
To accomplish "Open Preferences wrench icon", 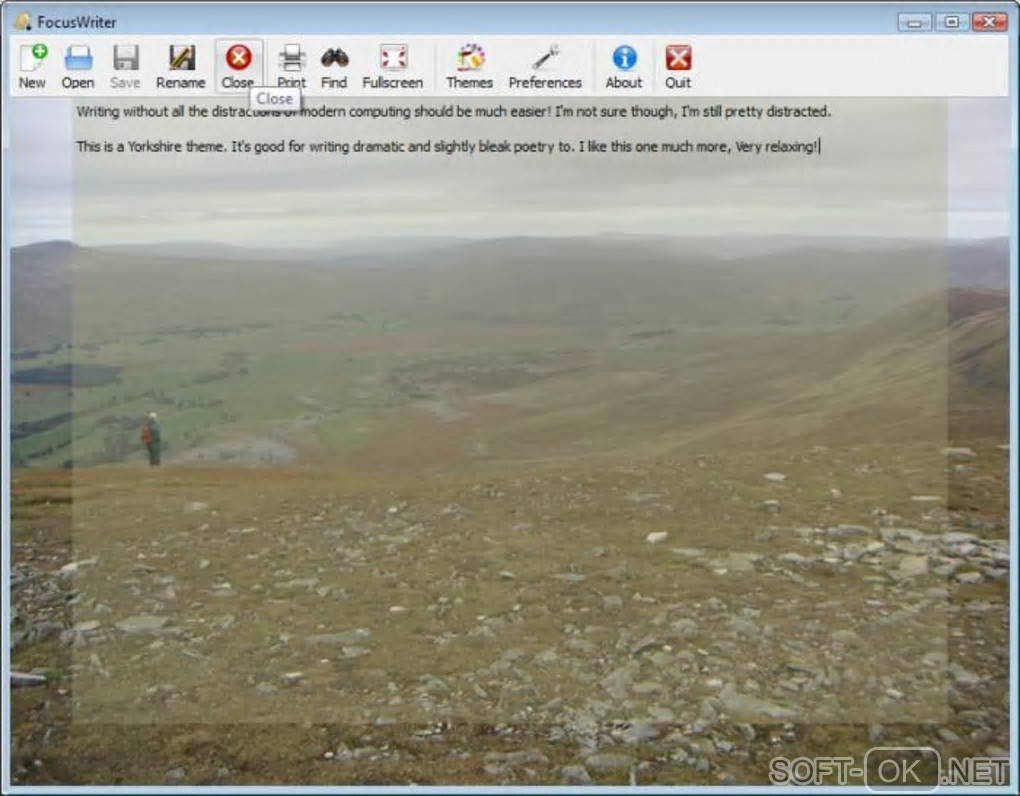I will click(x=545, y=66).
